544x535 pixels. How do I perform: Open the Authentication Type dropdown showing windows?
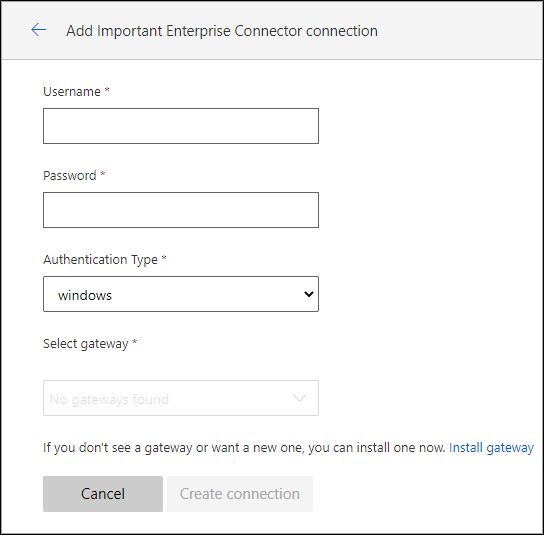(181, 294)
